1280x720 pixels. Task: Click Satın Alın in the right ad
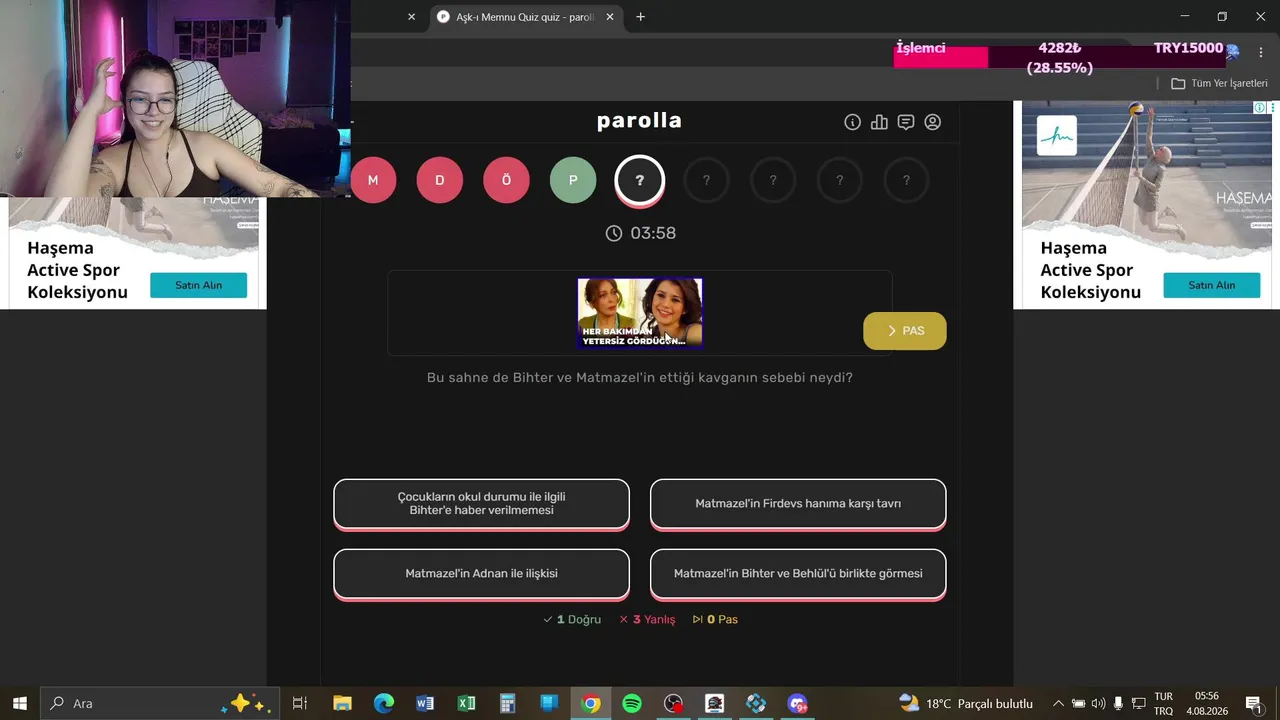coord(1211,285)
